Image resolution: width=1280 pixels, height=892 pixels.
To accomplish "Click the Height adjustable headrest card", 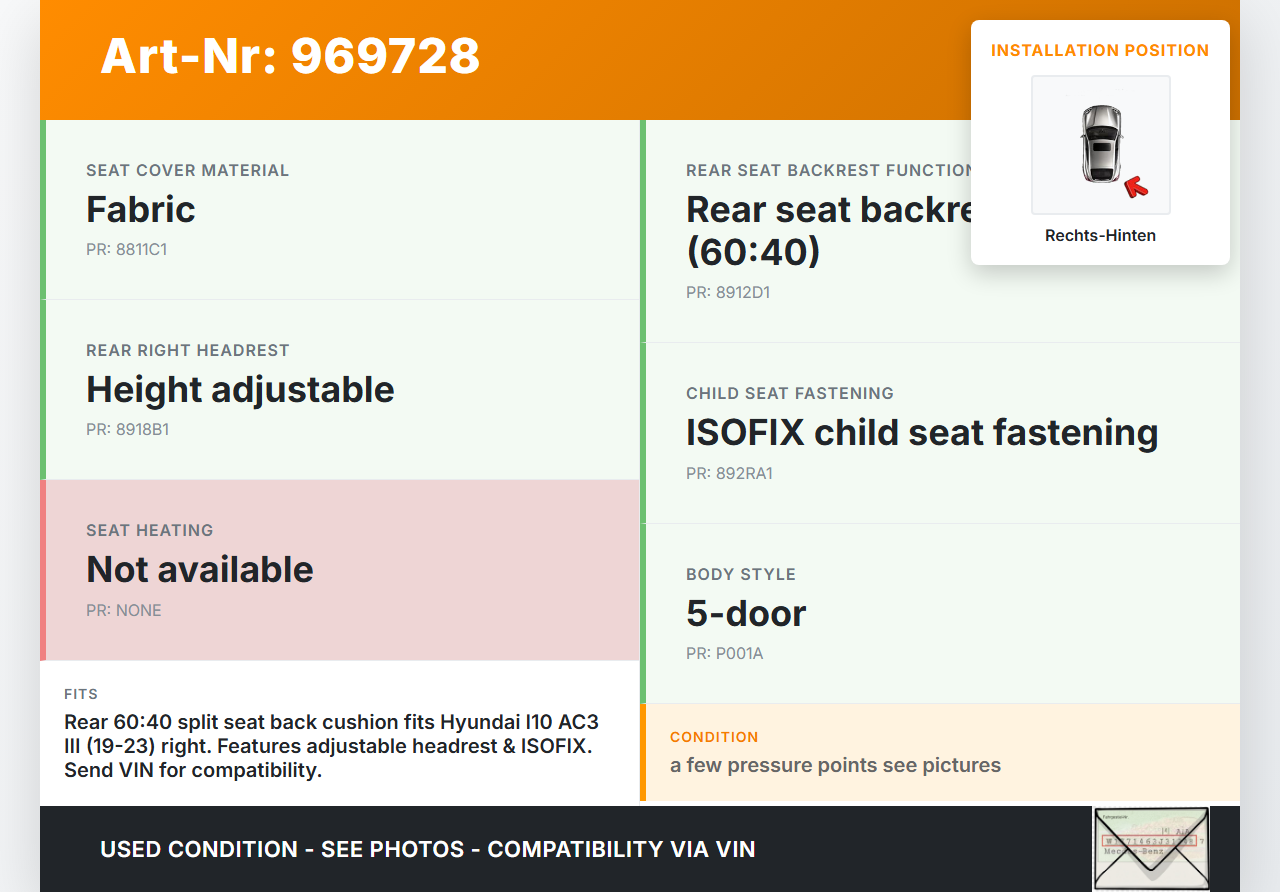I will pyautogui.click(x=340, y=390).
